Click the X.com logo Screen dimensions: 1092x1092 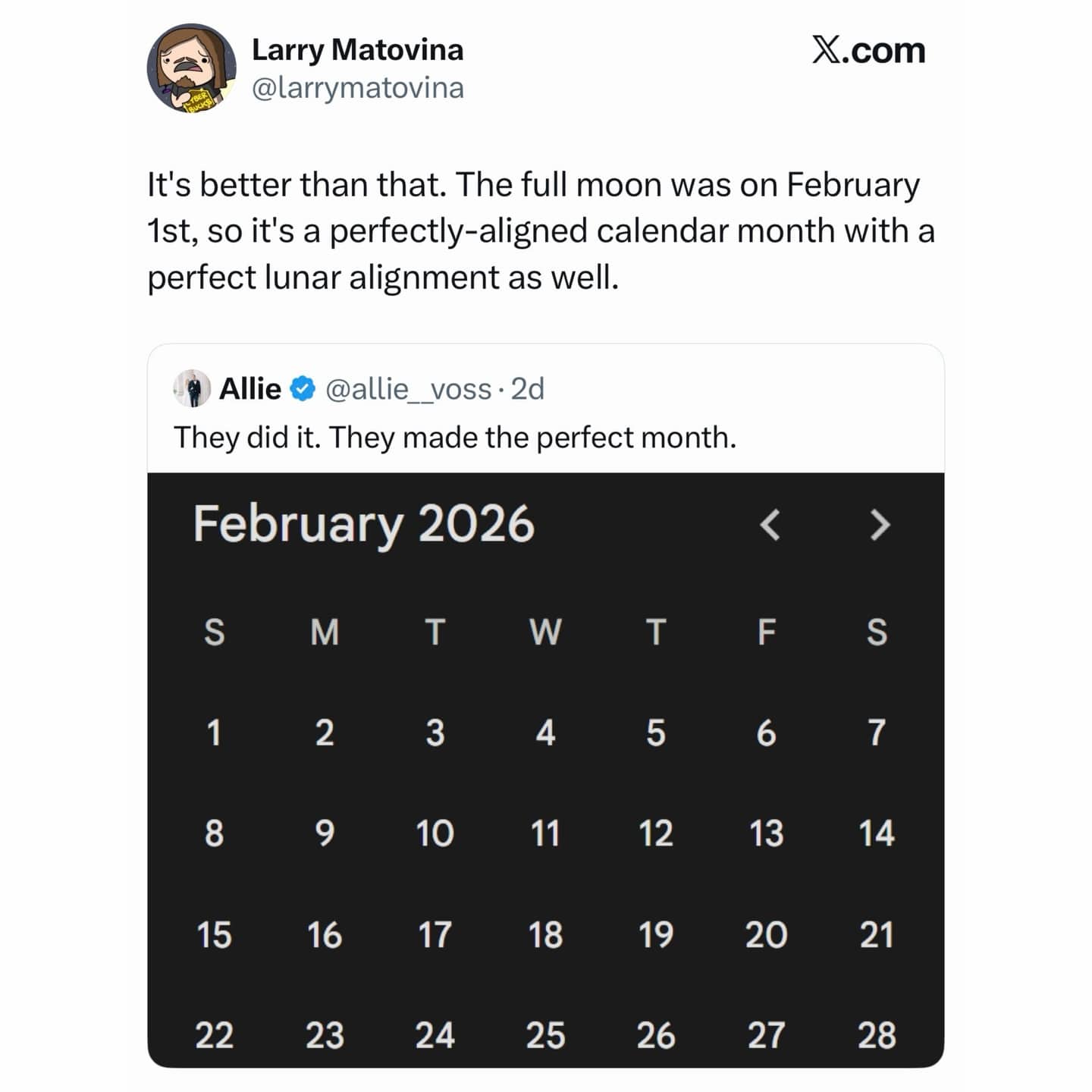868,51
